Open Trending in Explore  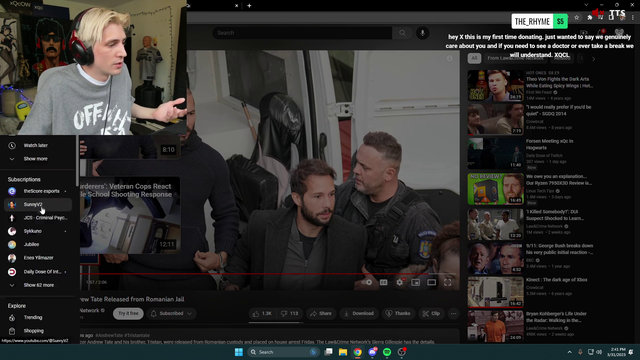click(38, 318)
